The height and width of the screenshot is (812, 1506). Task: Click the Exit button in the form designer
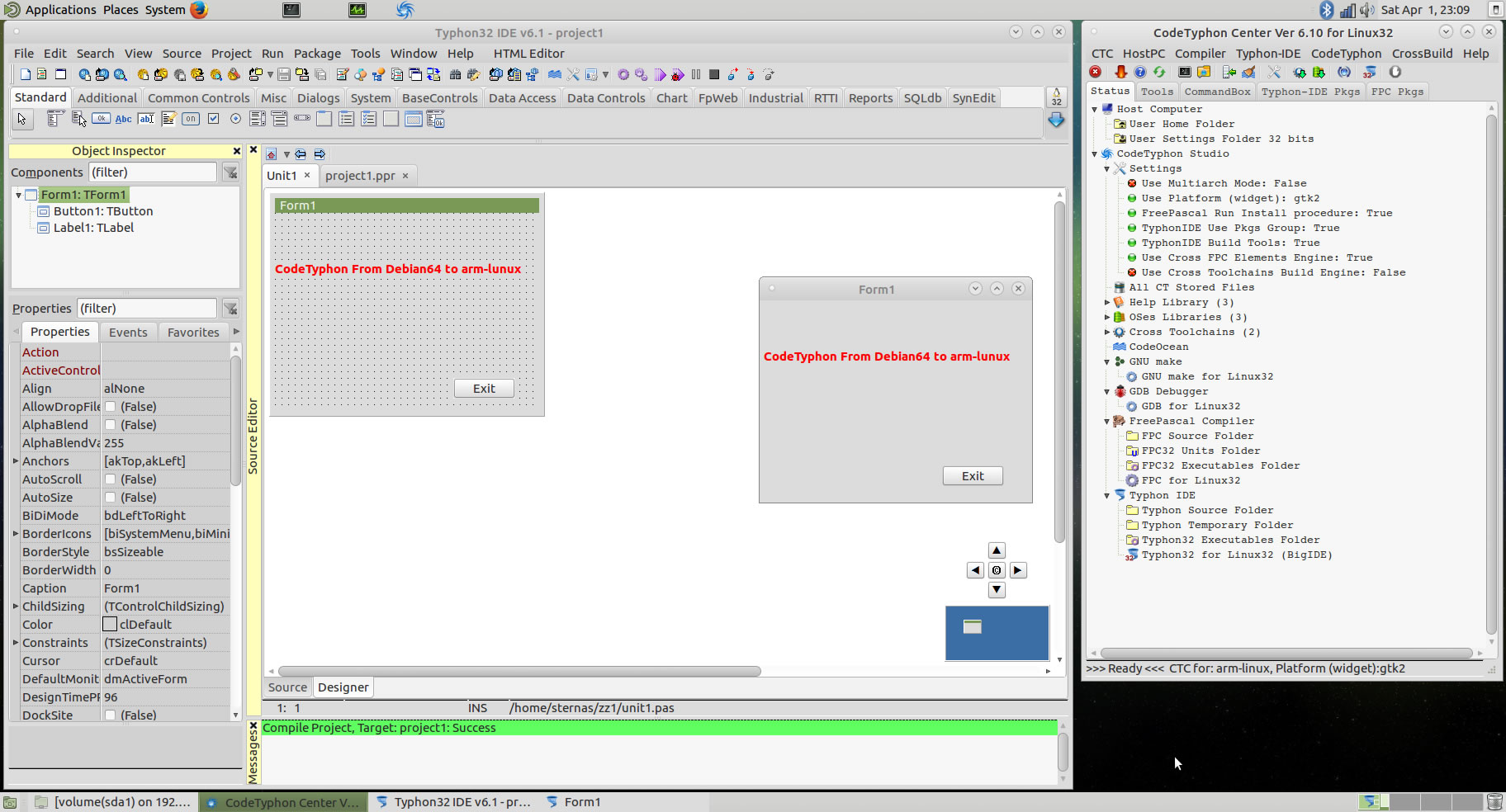pos(484,389)
